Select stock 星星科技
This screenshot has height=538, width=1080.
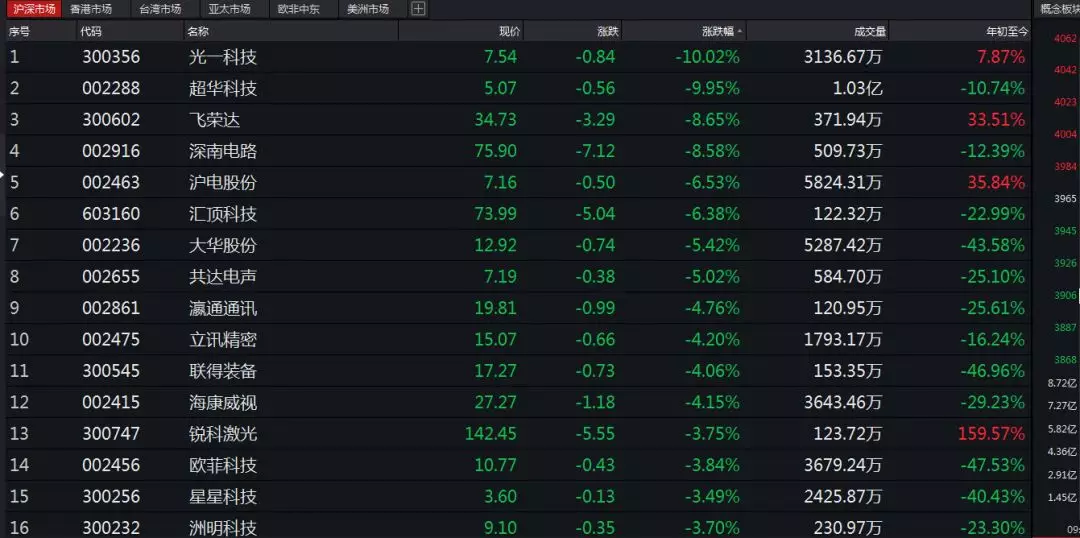(223, 497)
